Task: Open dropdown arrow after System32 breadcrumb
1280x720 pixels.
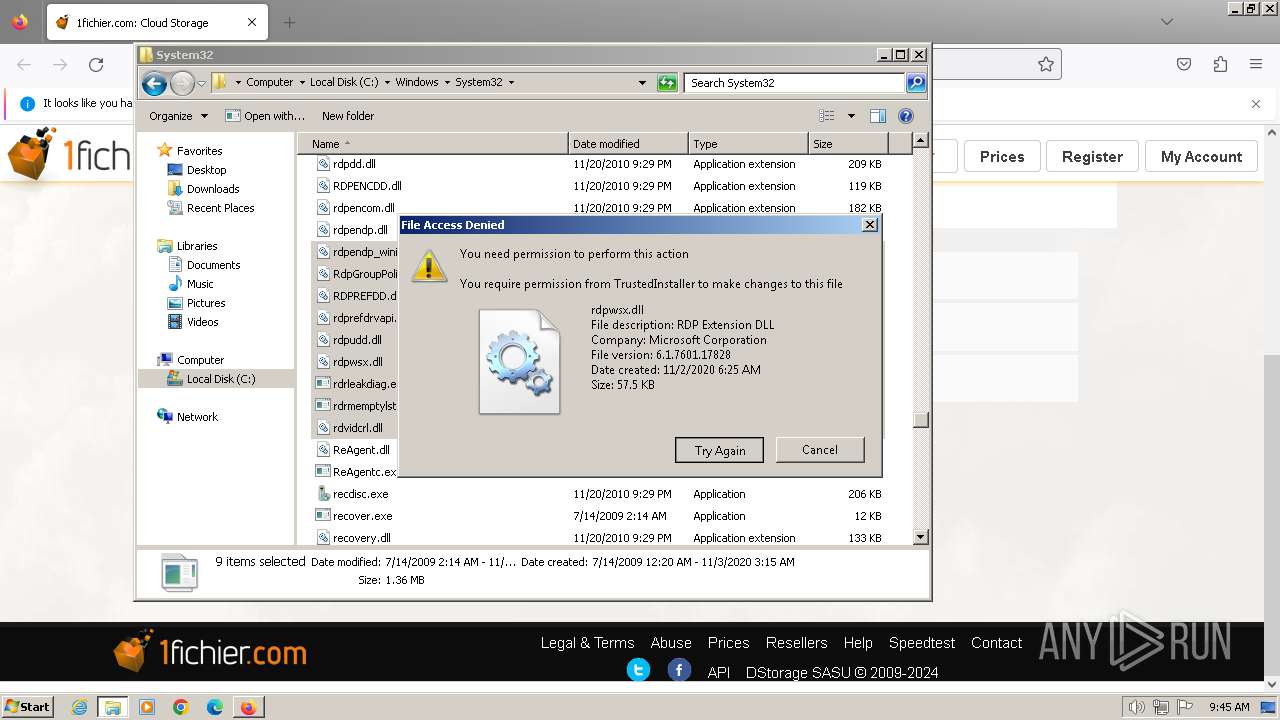Action: pos(511,83)
